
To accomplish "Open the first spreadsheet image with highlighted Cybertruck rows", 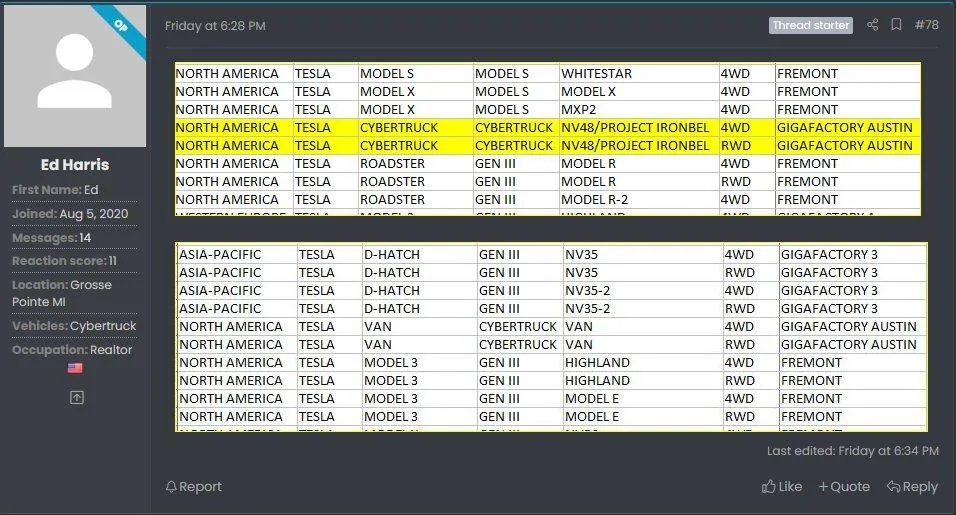I will click(547, 138).
